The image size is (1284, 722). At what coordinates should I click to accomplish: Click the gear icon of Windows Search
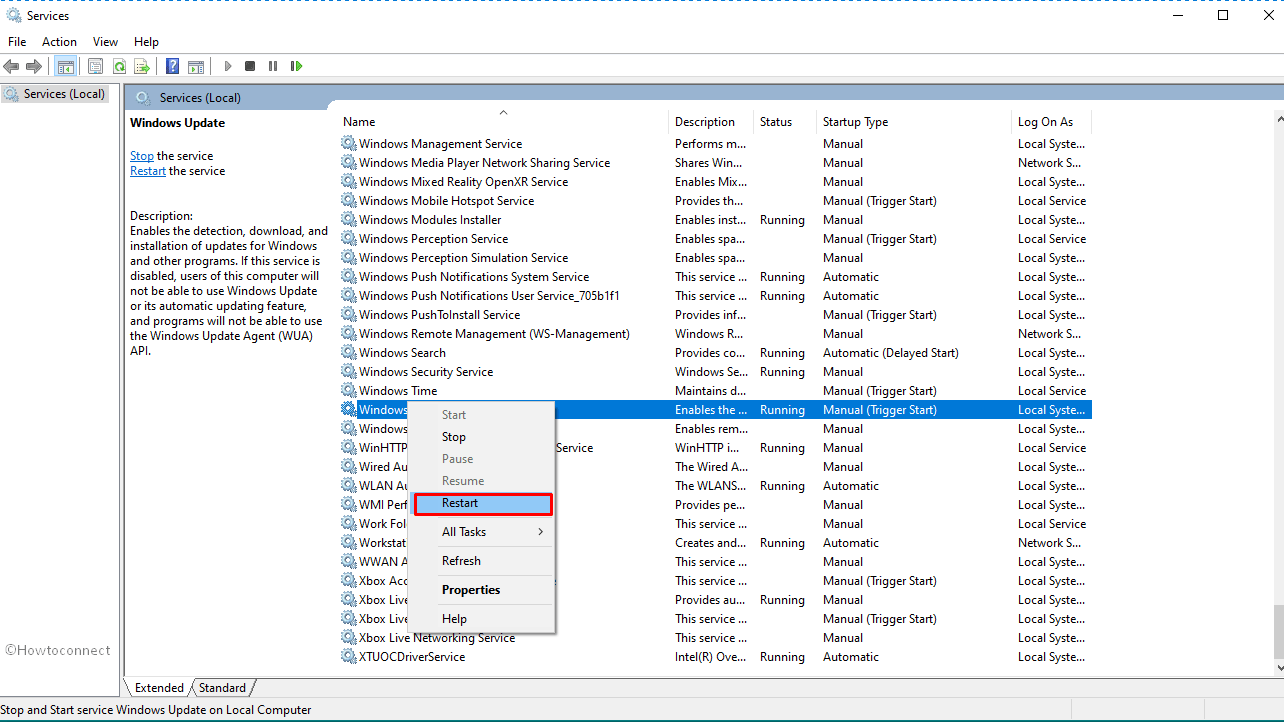(348, 352)
